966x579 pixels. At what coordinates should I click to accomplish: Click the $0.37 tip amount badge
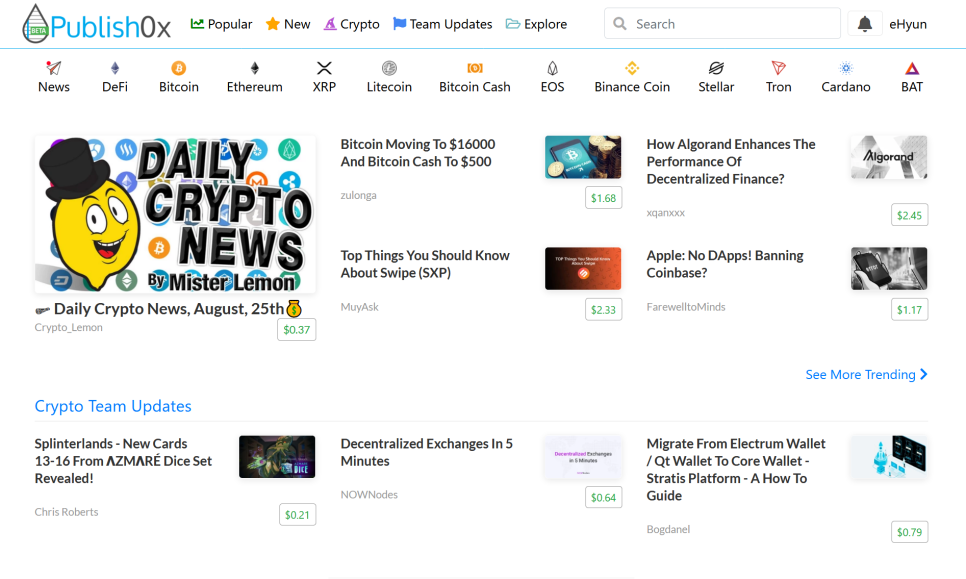(296, 330)
